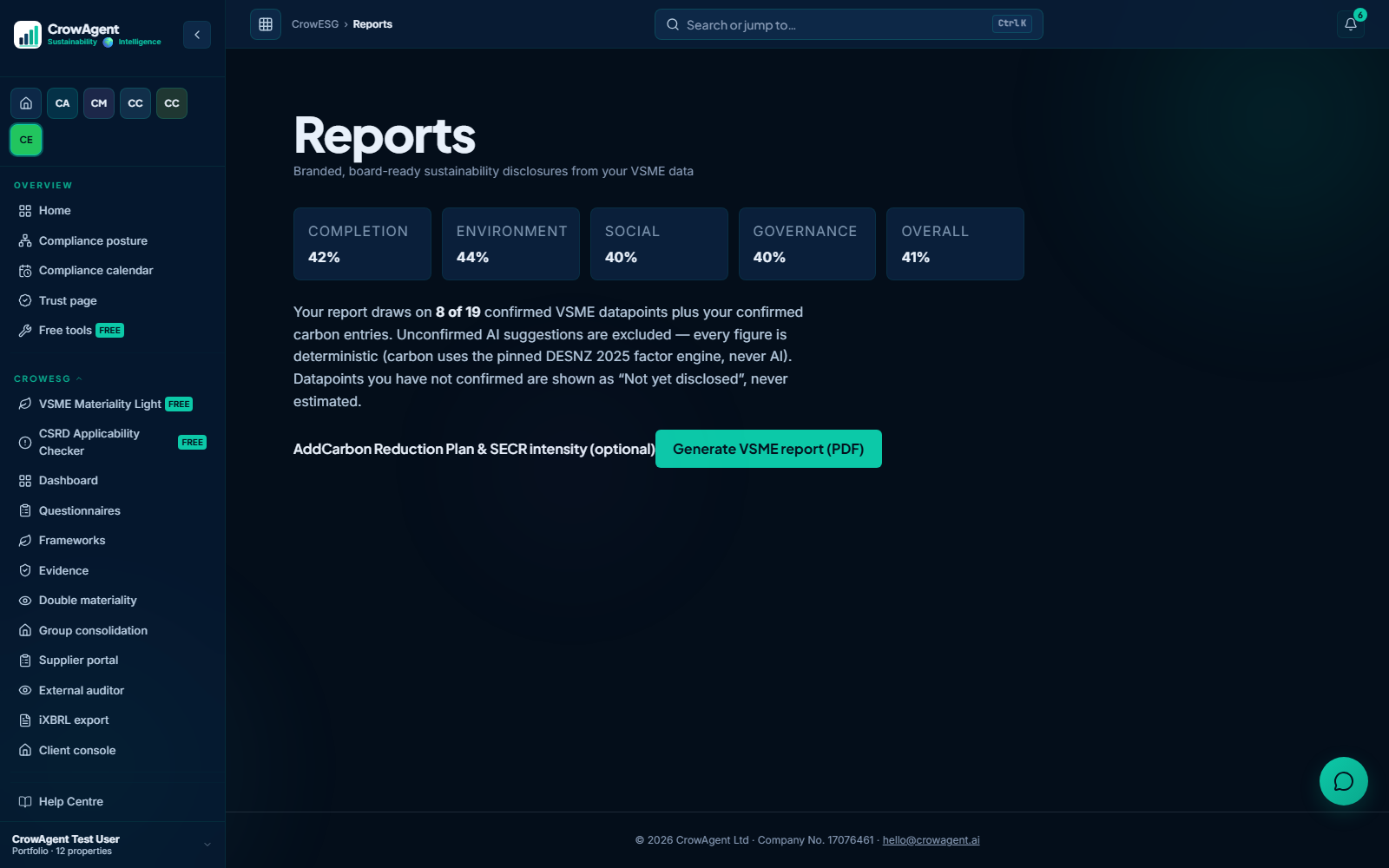Click the Portfolio · 12 properties text

click(62, 852)
